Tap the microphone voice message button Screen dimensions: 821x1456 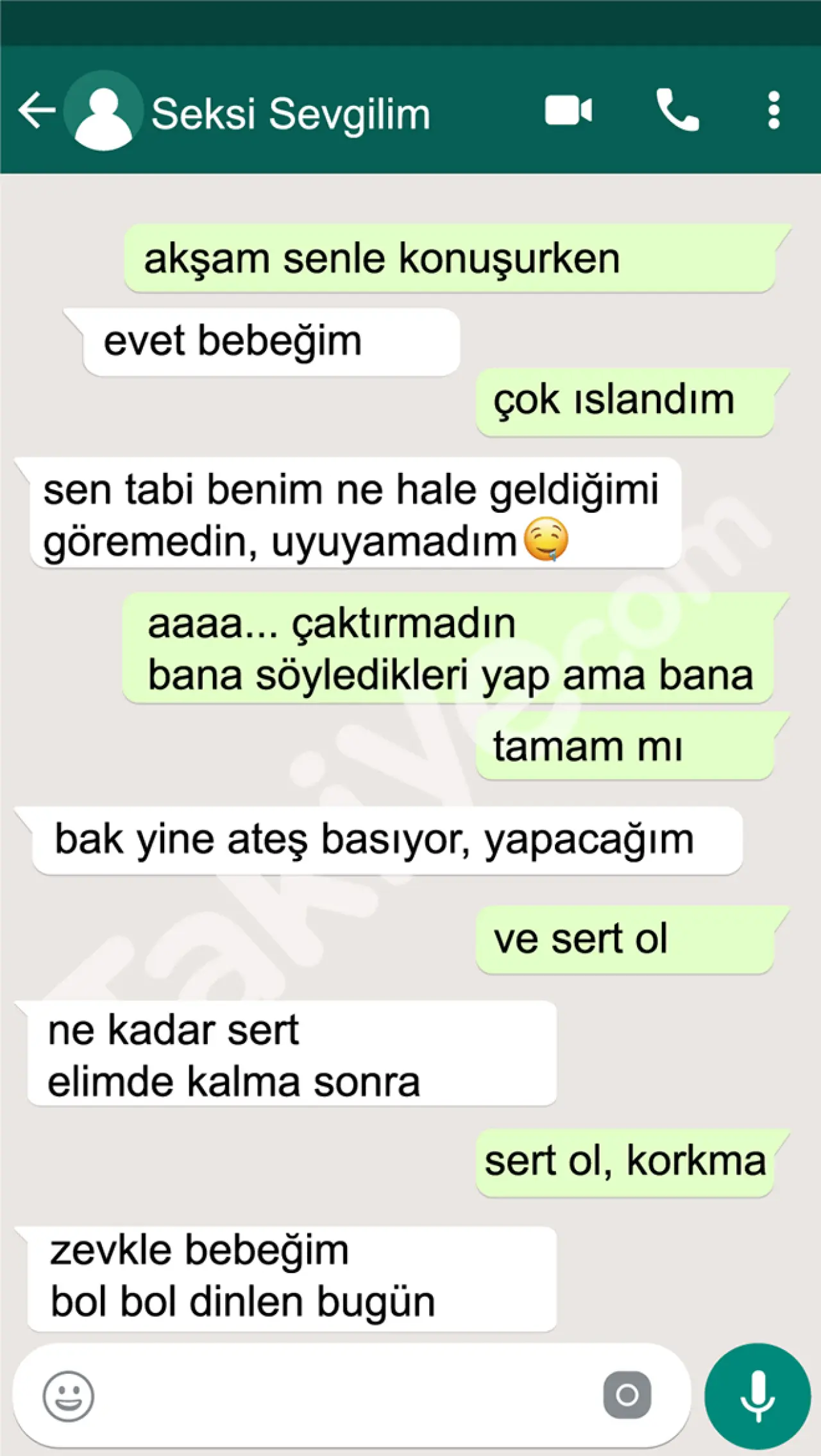point(758,1396)
